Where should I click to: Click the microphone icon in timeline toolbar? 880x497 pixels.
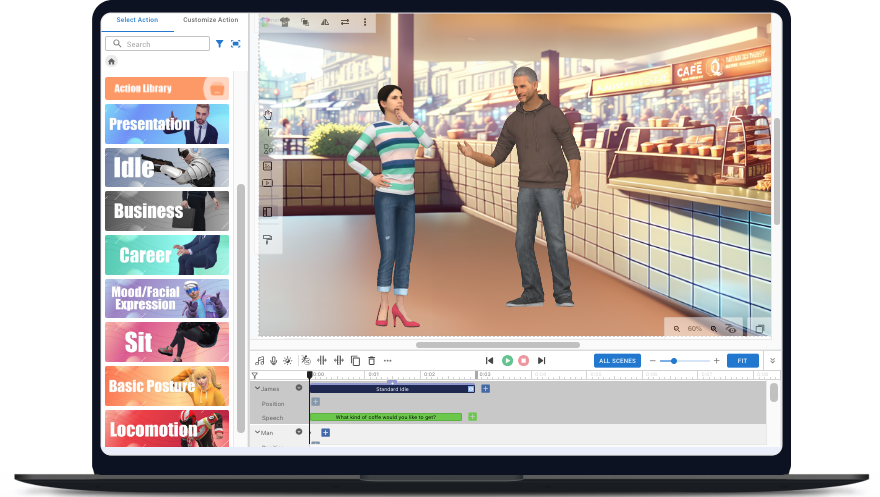click(273, 360)
